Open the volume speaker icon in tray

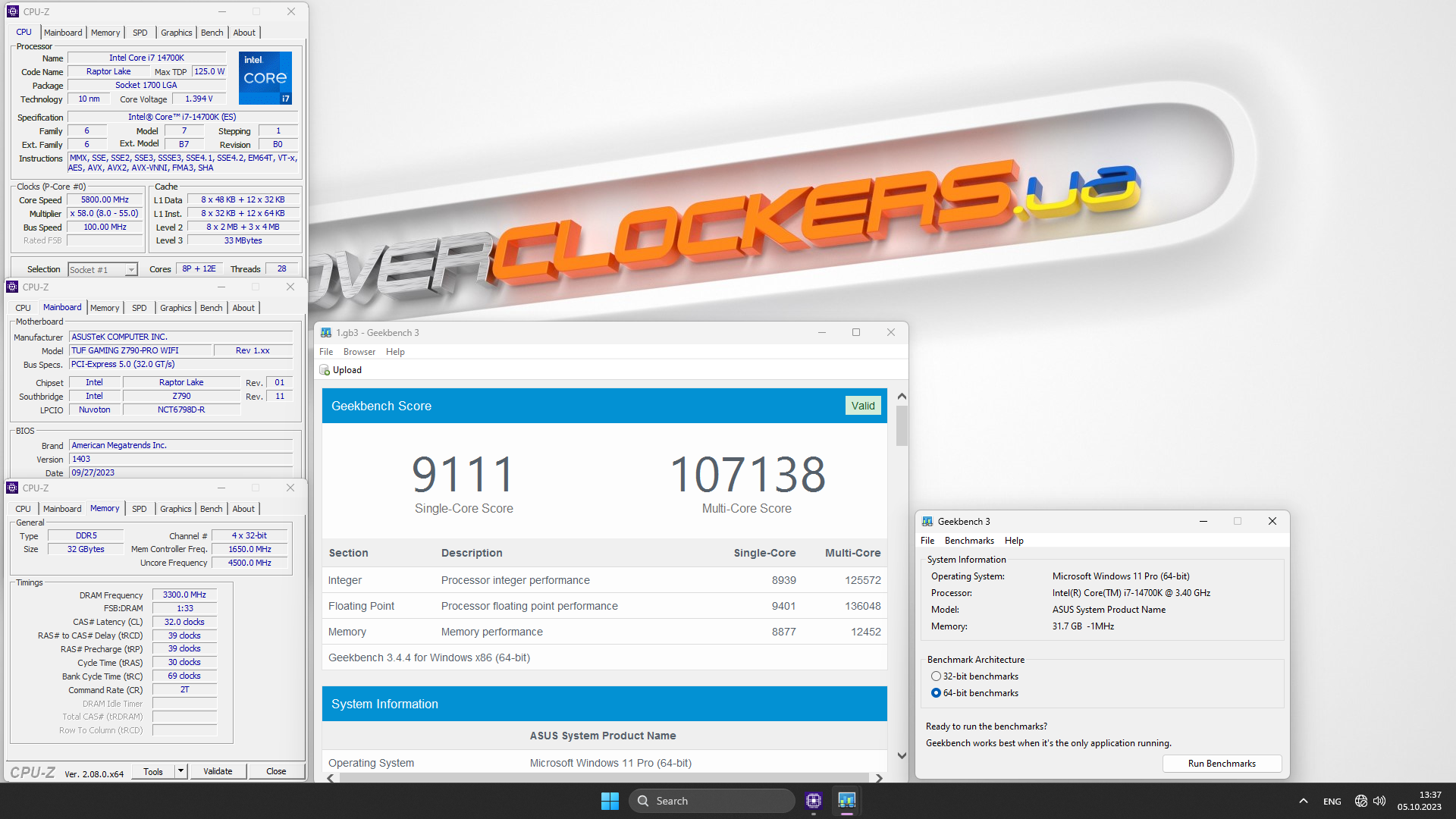pyautogui.click(x=1379, y=801)
